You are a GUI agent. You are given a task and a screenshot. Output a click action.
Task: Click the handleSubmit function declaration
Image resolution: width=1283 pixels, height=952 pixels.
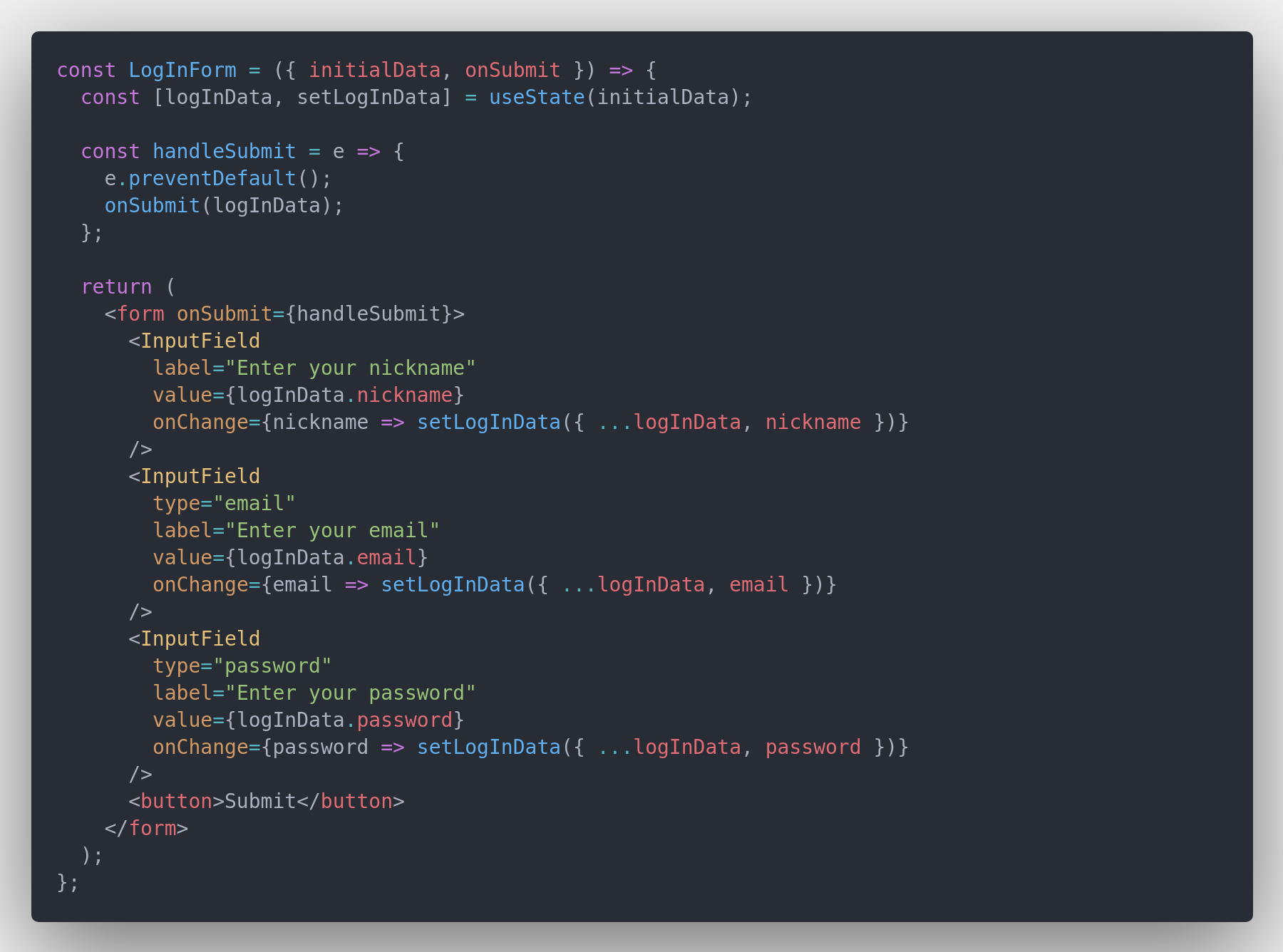[224, 151]
